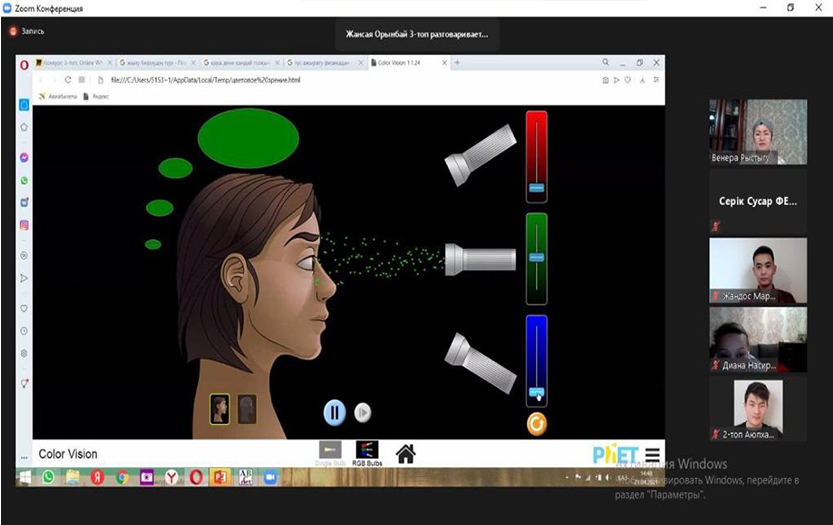
Task: Select the brain silhouette head thumbnail
Action: (247, 409)
